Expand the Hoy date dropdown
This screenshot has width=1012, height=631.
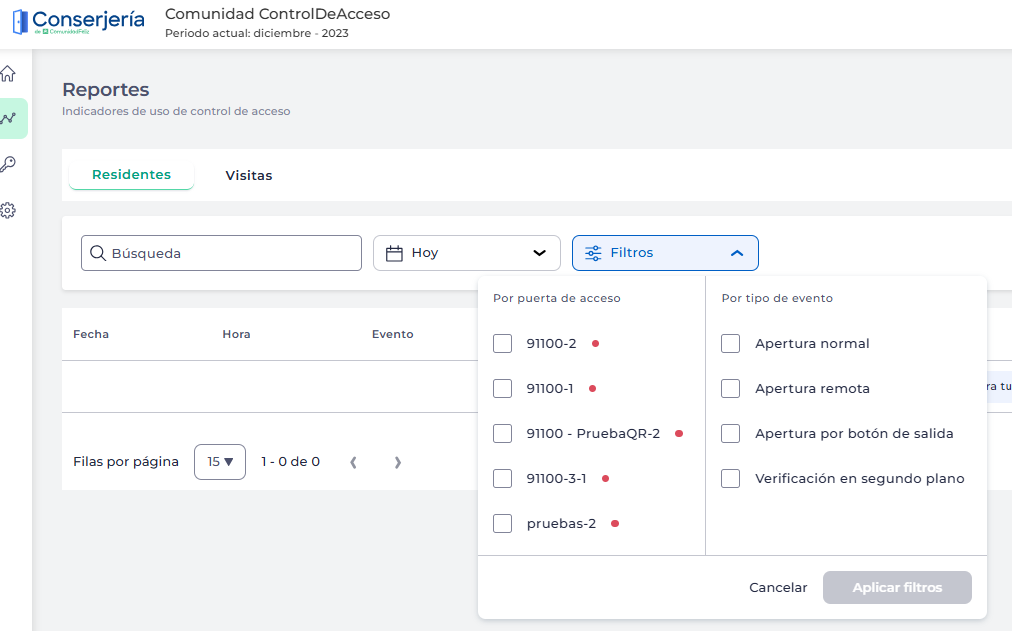pyautogui.click(x=539, y=253)
